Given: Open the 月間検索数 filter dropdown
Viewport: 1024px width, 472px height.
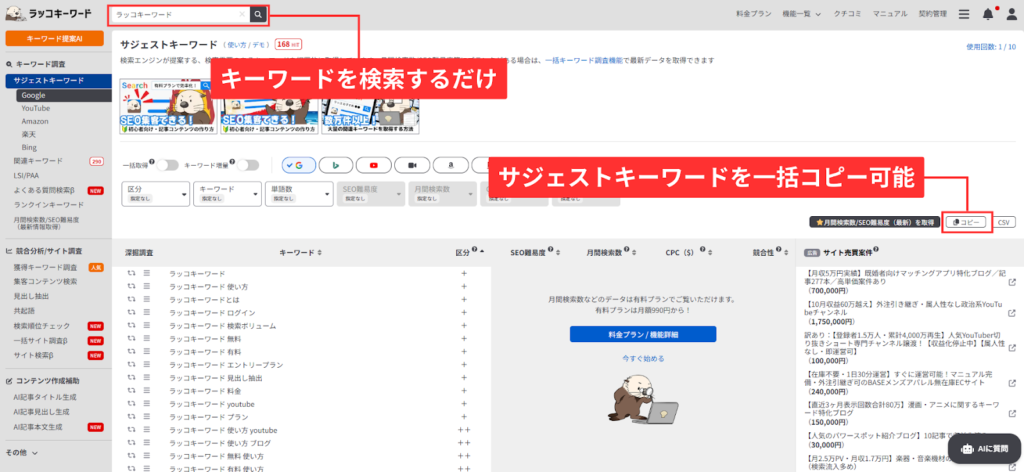Looking at the screenshot, I should click(x=443, y=193).
